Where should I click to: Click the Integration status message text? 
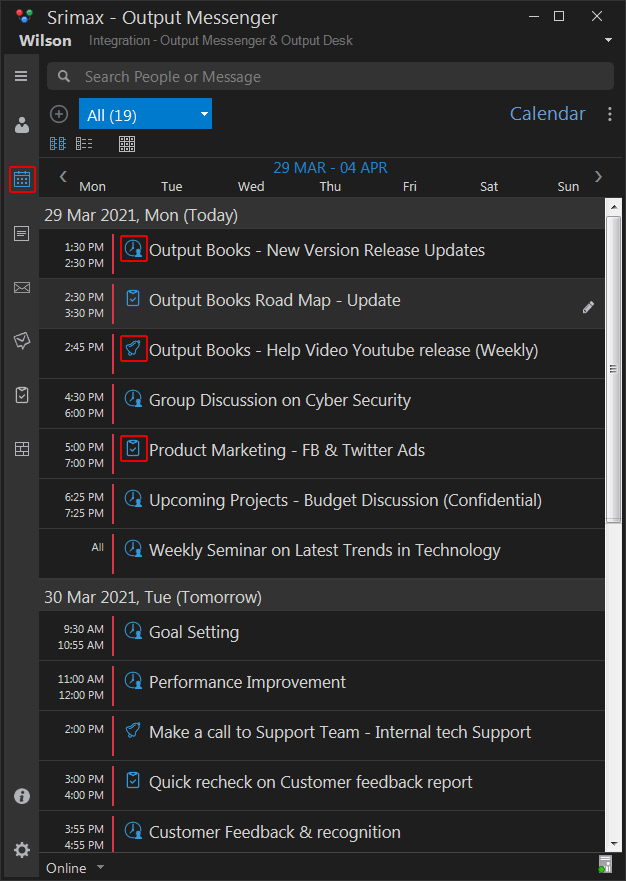[221, 40]
